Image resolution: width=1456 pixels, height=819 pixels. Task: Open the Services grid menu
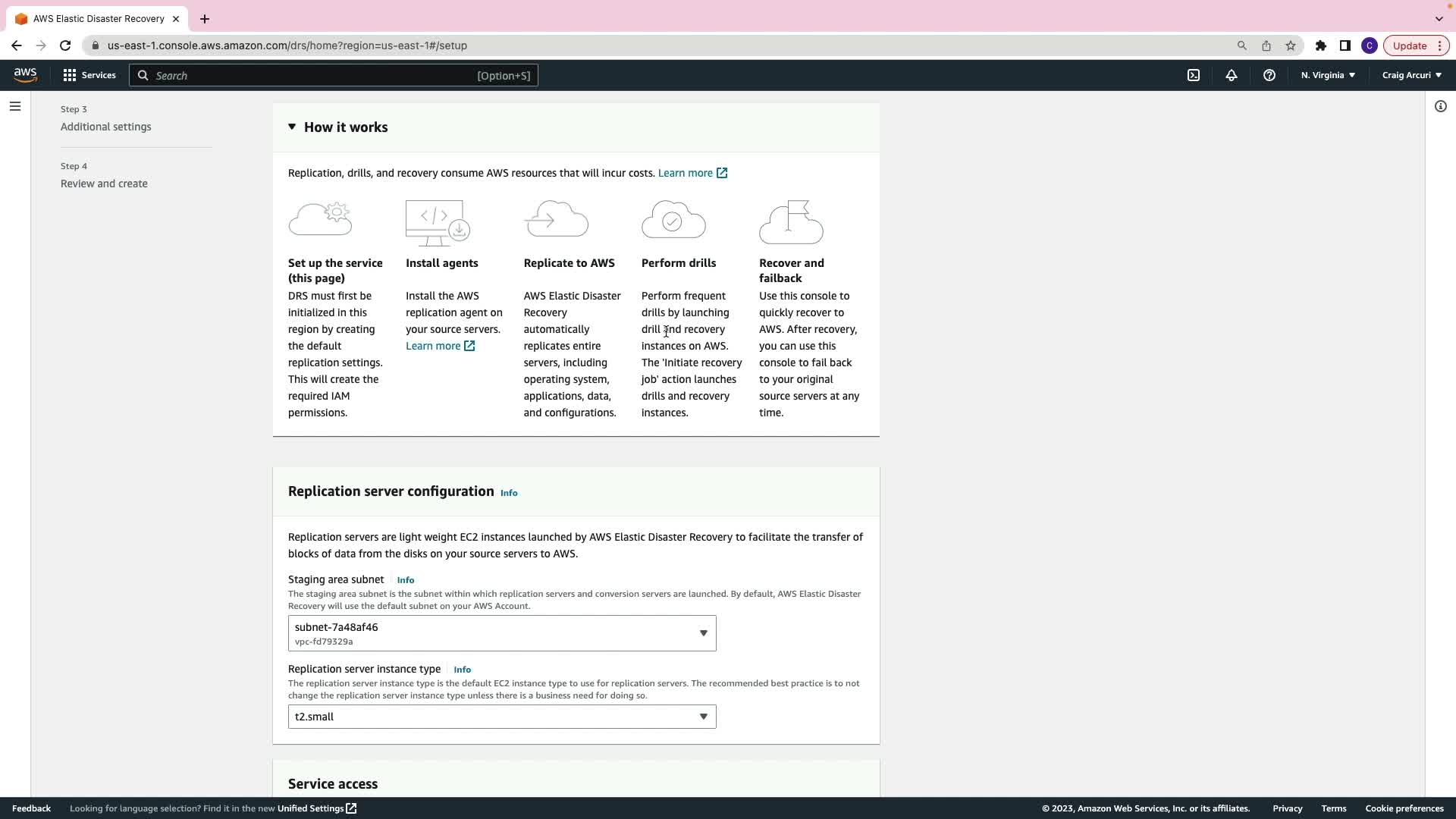[89, 75]
